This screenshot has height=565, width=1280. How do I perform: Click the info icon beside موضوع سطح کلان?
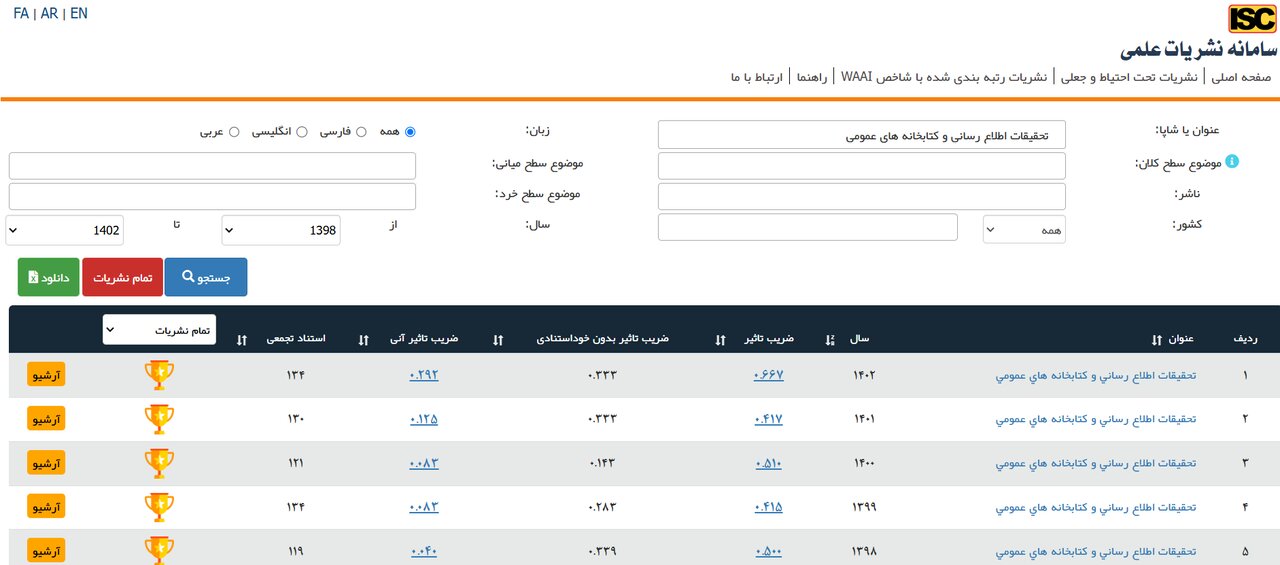pos(1231,161)
